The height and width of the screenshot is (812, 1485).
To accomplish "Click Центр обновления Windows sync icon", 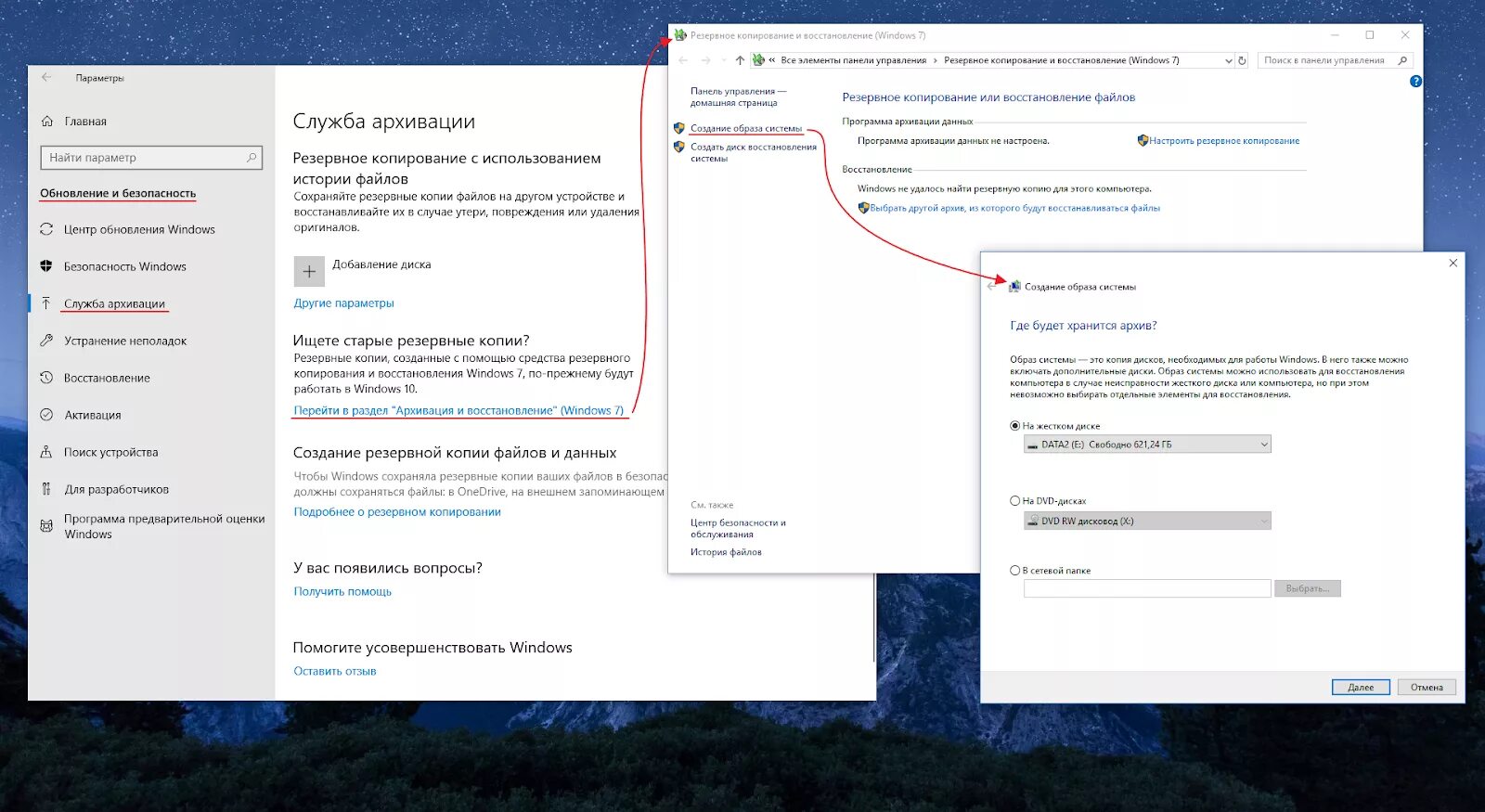I will coord(46,229).
